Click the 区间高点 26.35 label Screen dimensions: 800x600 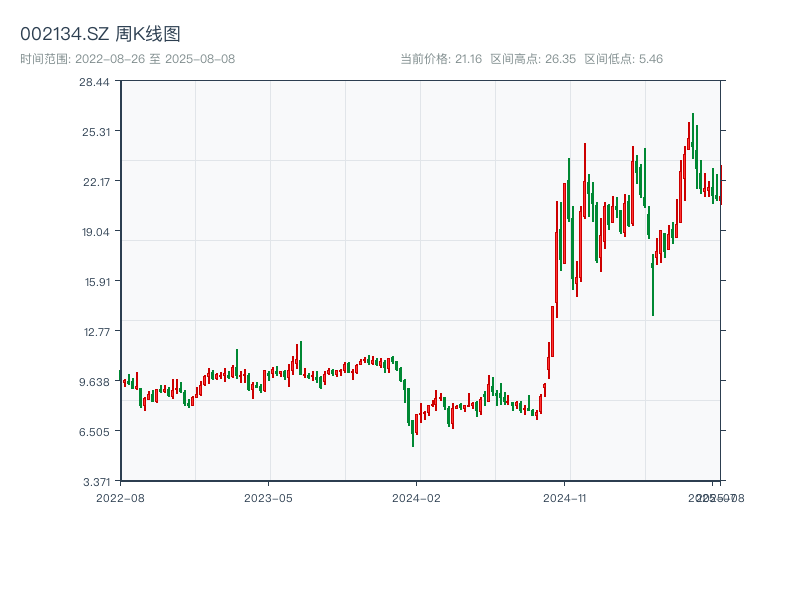pyautogui.click(x=533, y=59)
